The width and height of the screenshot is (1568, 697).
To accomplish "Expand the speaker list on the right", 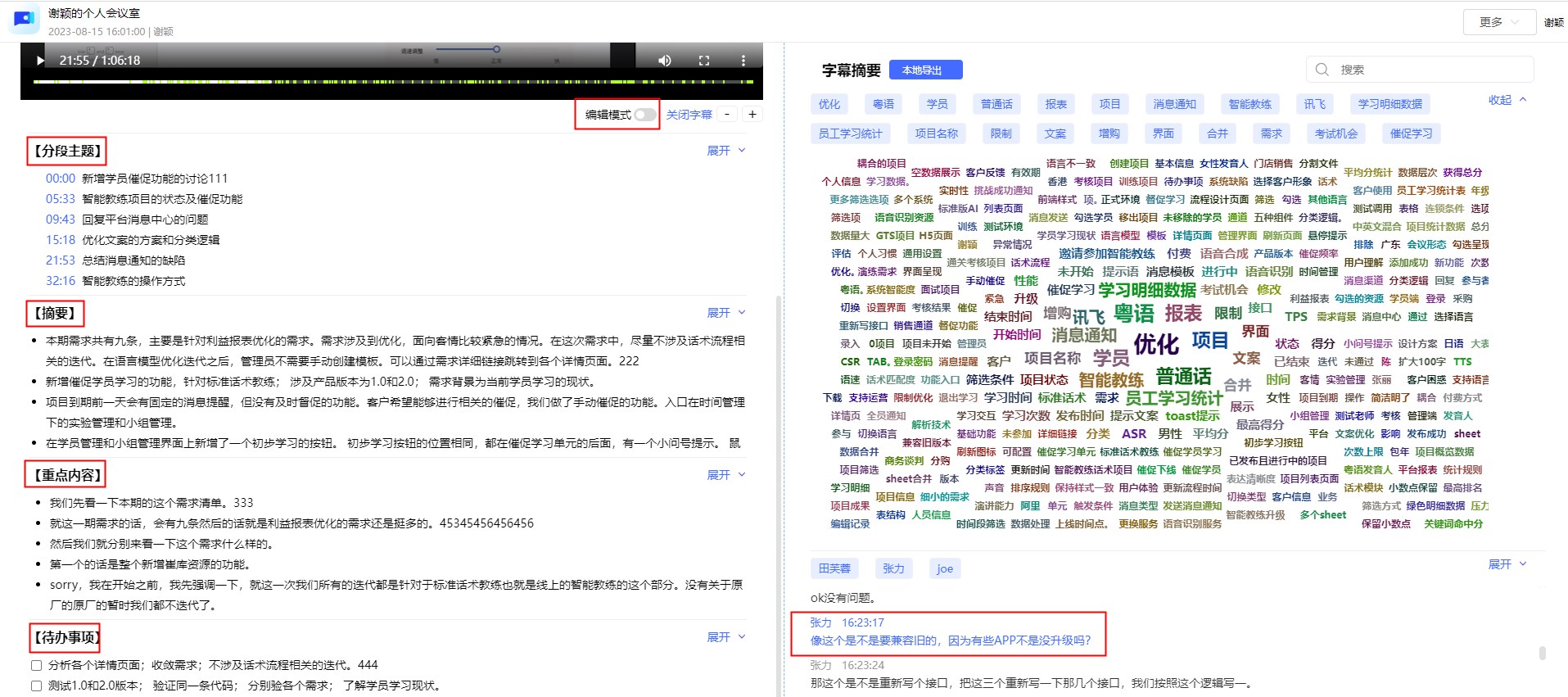I will 1507,564.
